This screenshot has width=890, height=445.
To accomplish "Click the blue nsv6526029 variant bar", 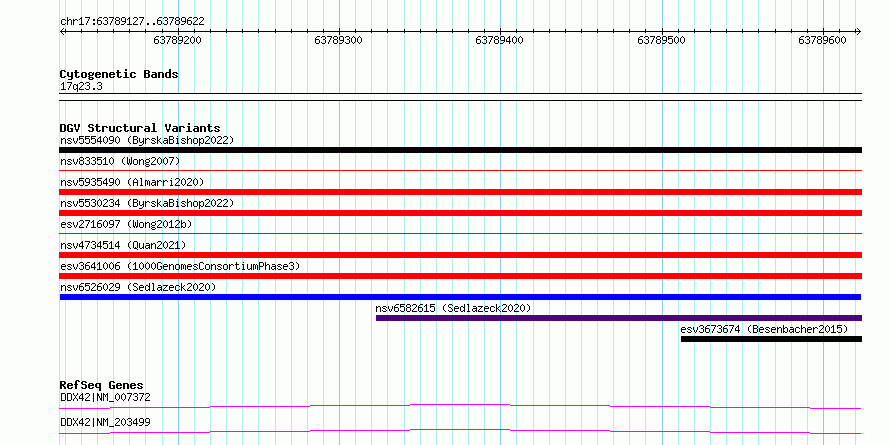I will tap(460, 297).
